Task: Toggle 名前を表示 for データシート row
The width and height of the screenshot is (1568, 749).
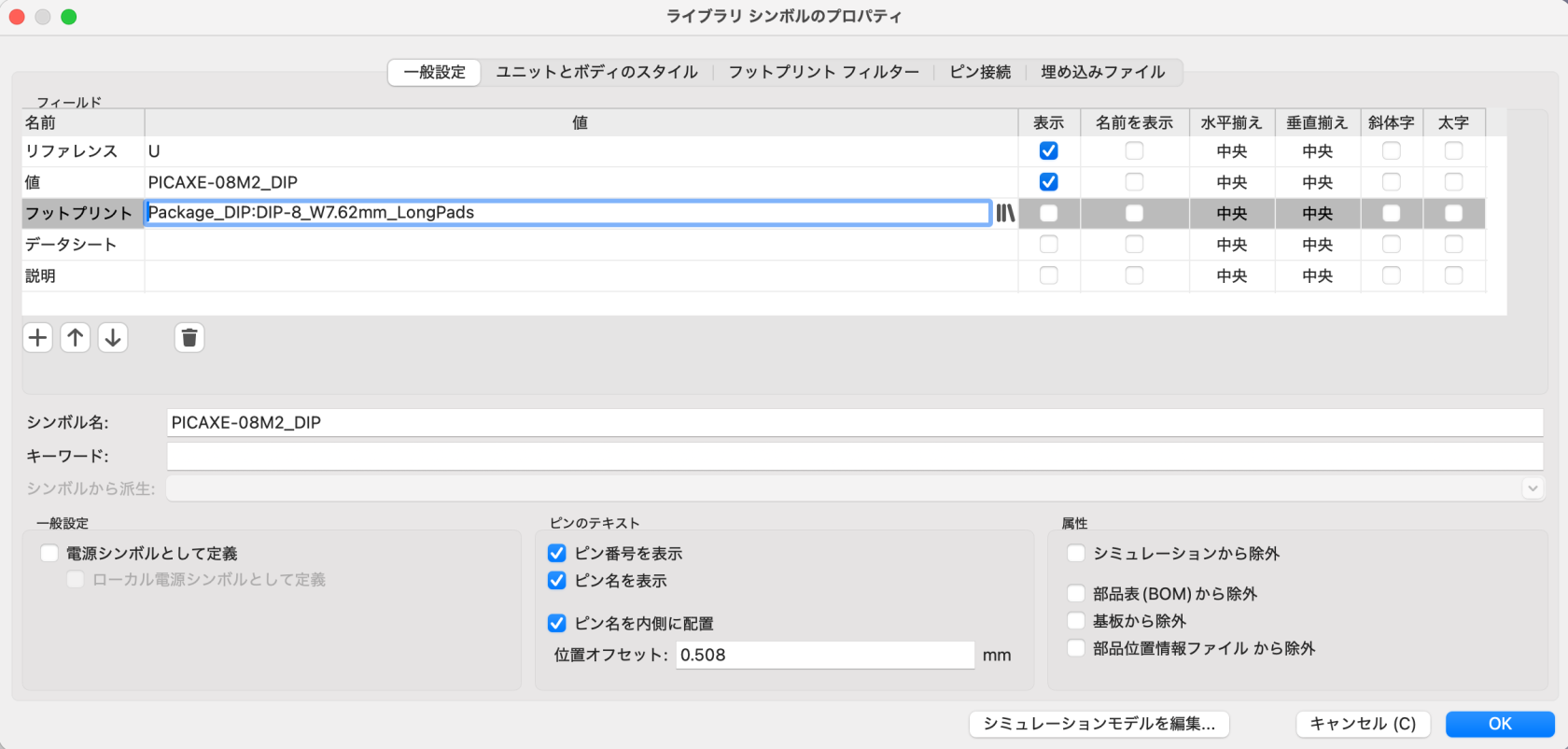Action: [x=1134, y=244]
